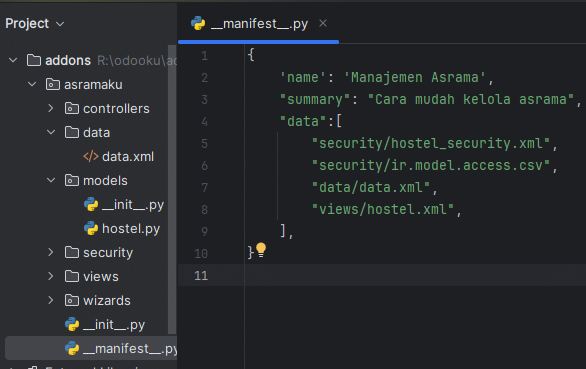The image size is (586, 369).
Task: Collapse the models folder
Action: pos(51,181)
